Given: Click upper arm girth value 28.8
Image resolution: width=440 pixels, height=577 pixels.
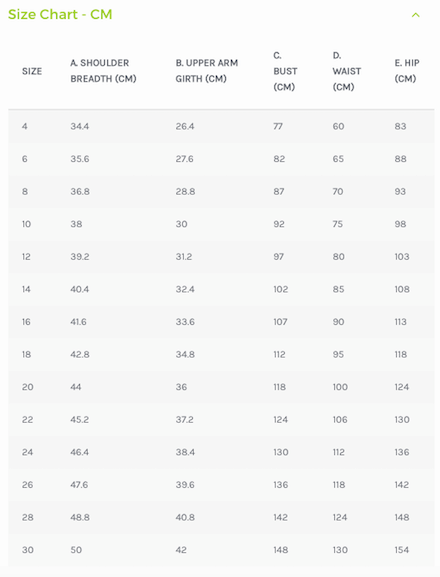Looking at the screenshot, I should (185, 192).
